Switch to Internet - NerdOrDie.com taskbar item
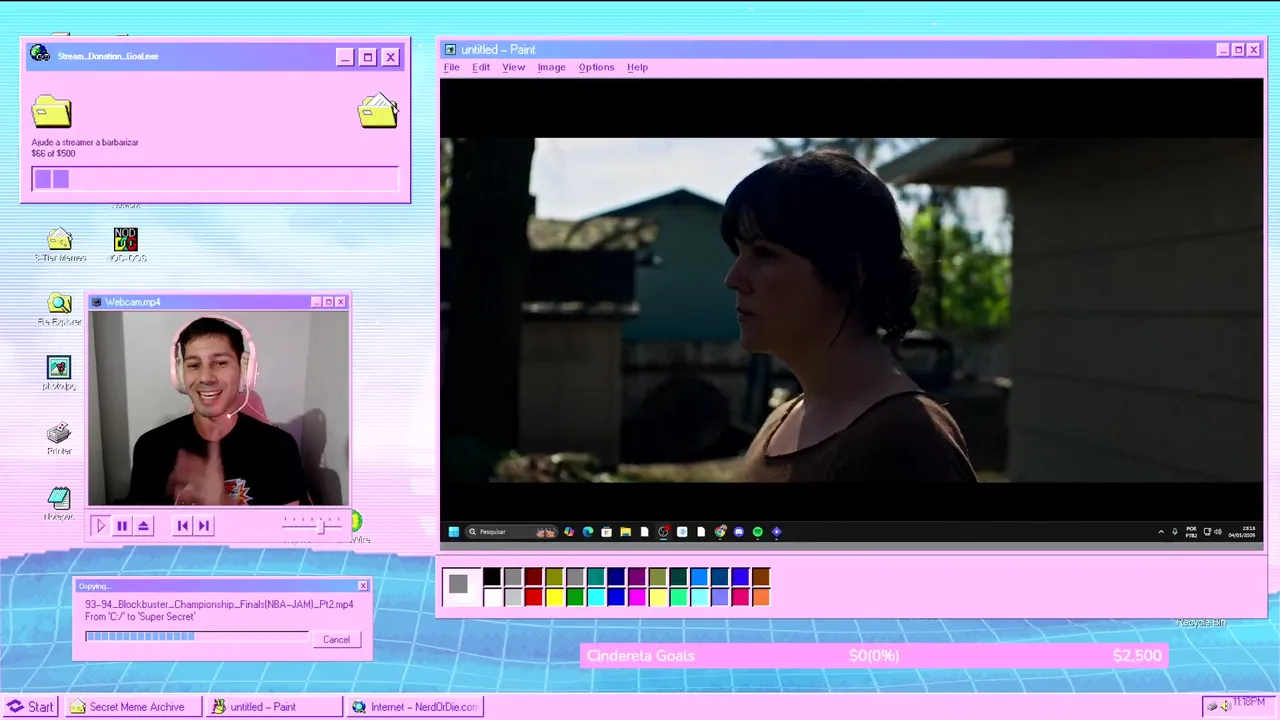1280x720 pixels. 415,707
